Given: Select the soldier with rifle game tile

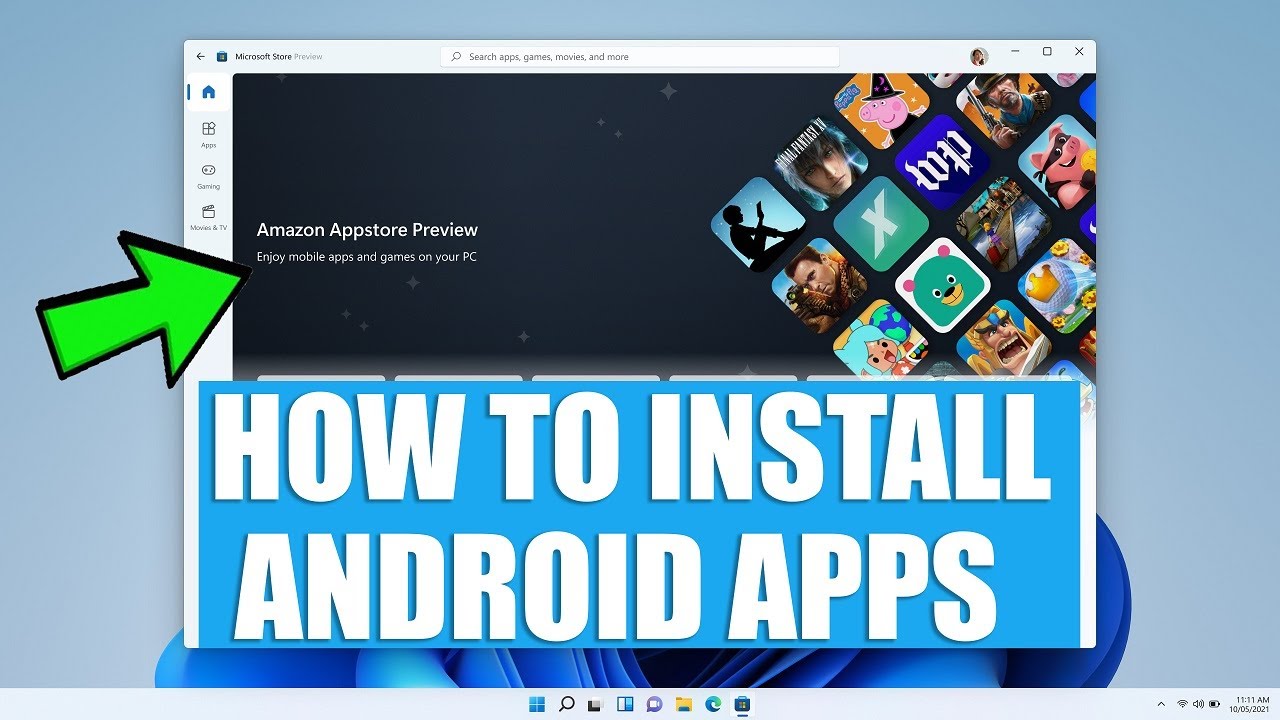Looking at the screenshot, I should coord(820,286).
